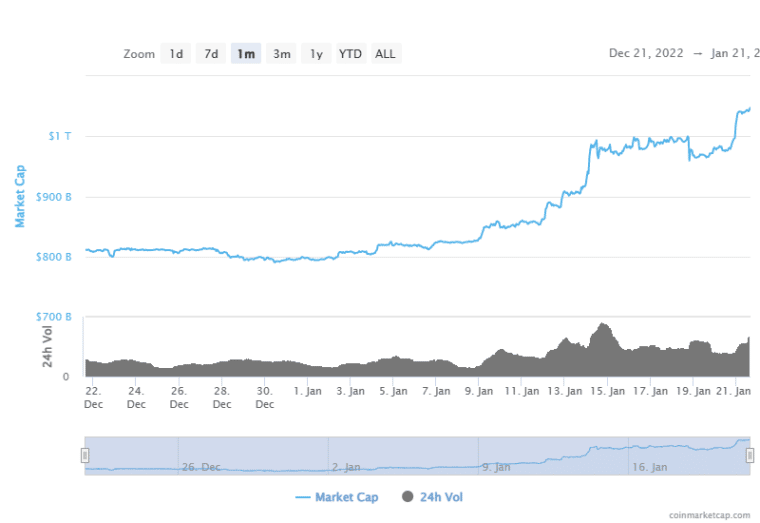760x523 pixels.
Task: Click the 24h Vol gray legend dot
Action: pyautogui.click(x=406, y=497)
